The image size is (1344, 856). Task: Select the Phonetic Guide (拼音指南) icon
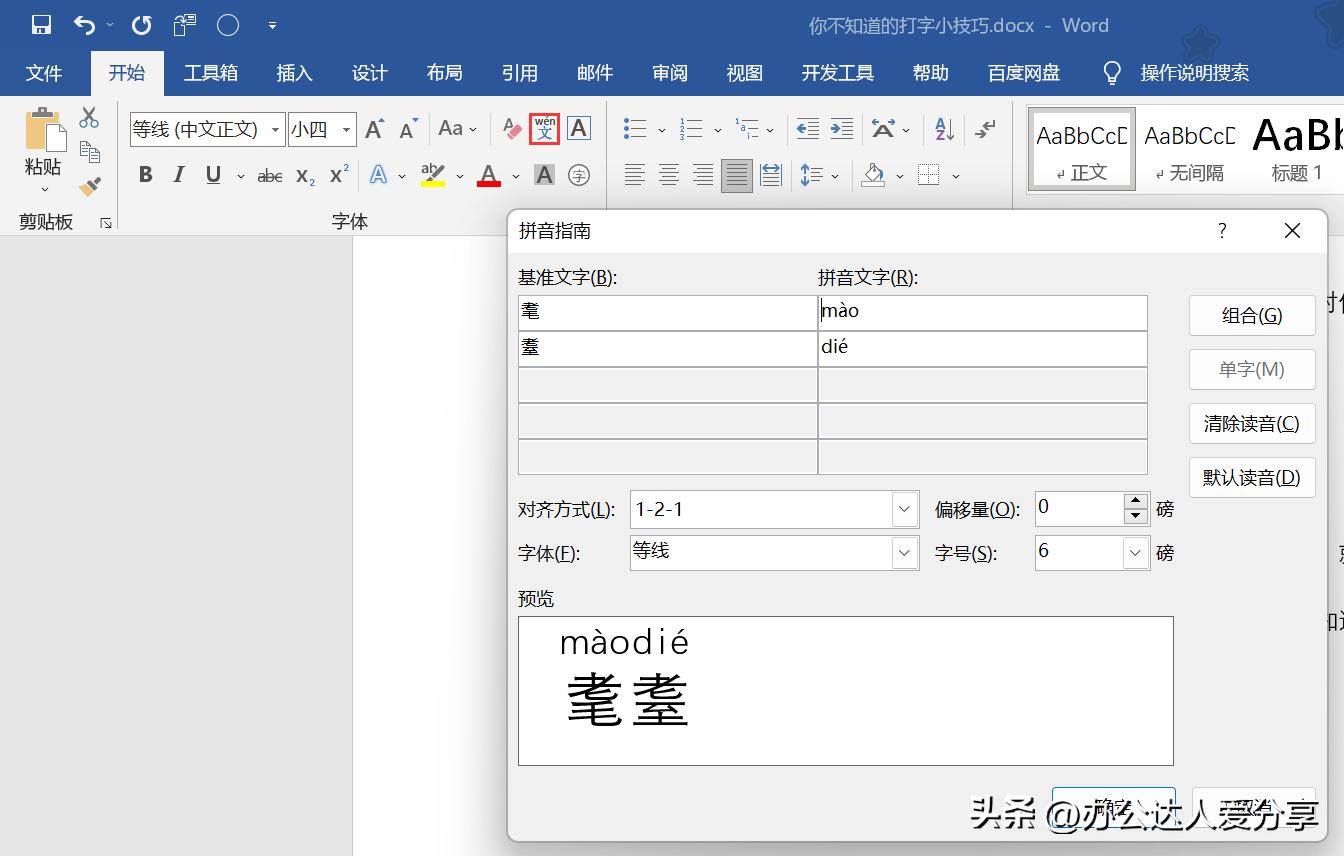pyautogui.click(x=544, y=128)
